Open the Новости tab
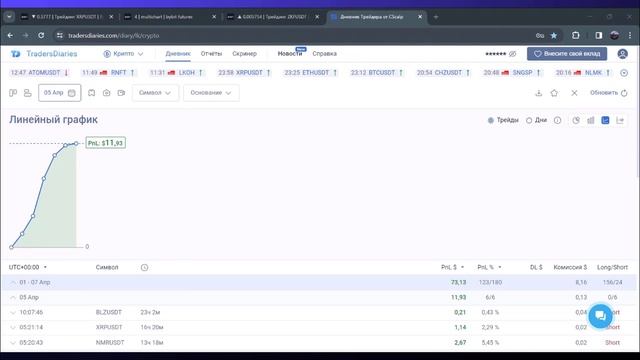Screen dimensions: 640x360 click(290, 54)
